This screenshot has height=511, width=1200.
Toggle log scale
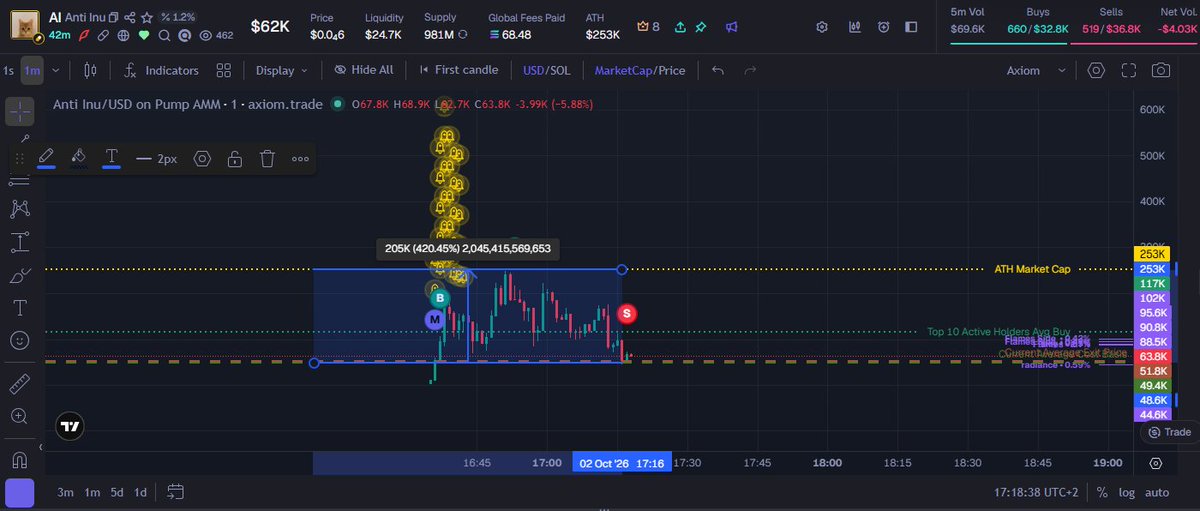pyautogui.click(x=1127, y=493)
